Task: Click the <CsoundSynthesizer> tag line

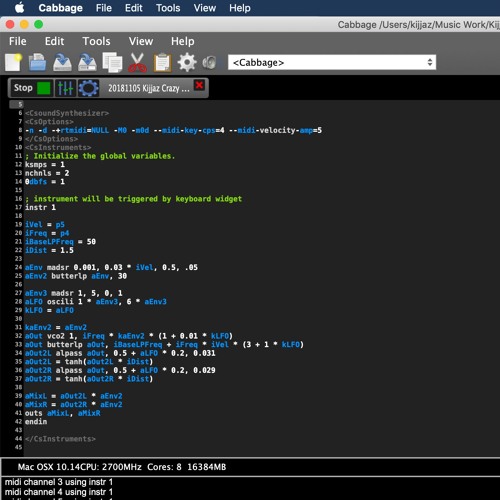Action: pos(67,113)
